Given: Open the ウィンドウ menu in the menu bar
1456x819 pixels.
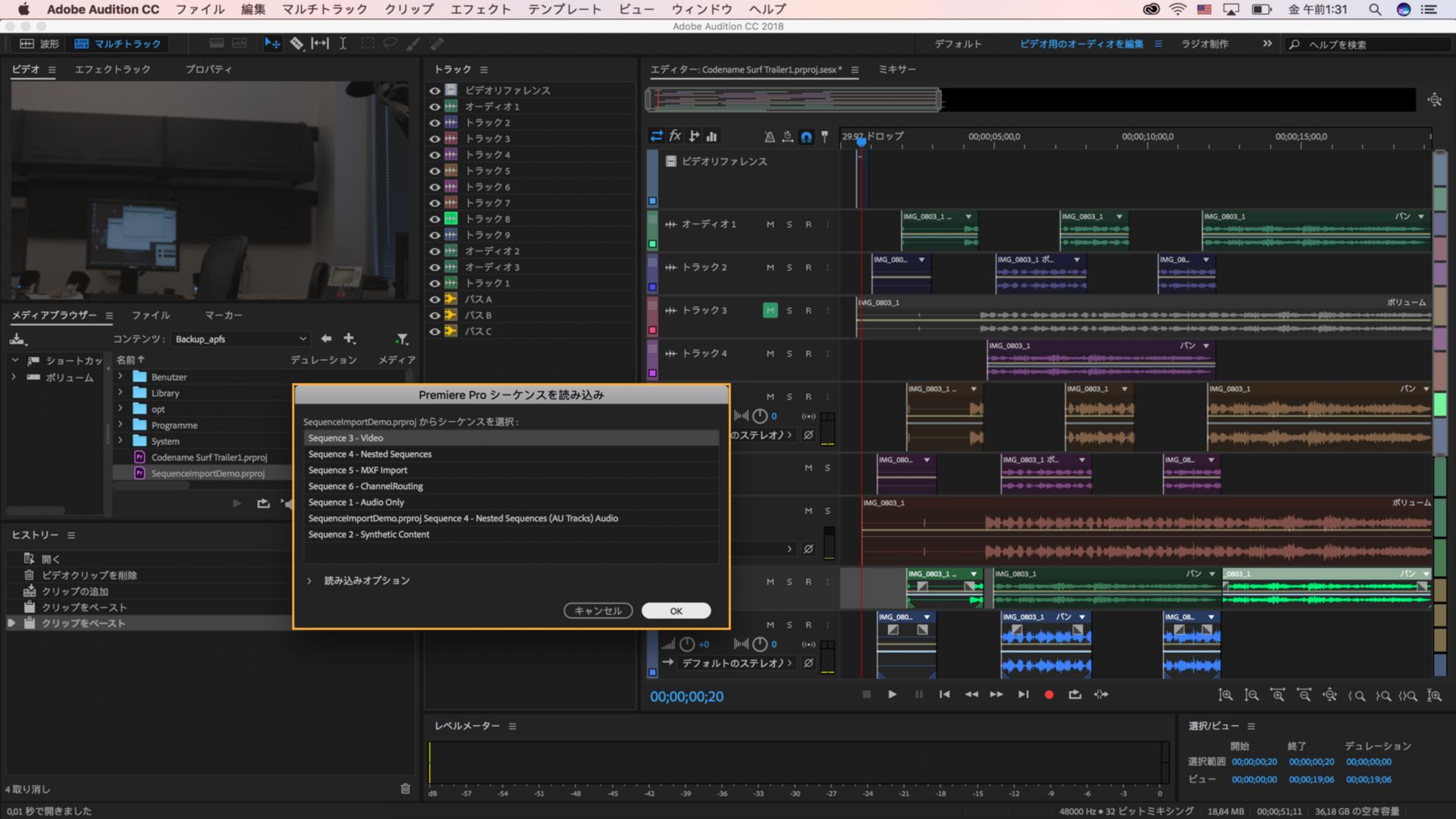Looking at the screenshot, I should 702,9.
